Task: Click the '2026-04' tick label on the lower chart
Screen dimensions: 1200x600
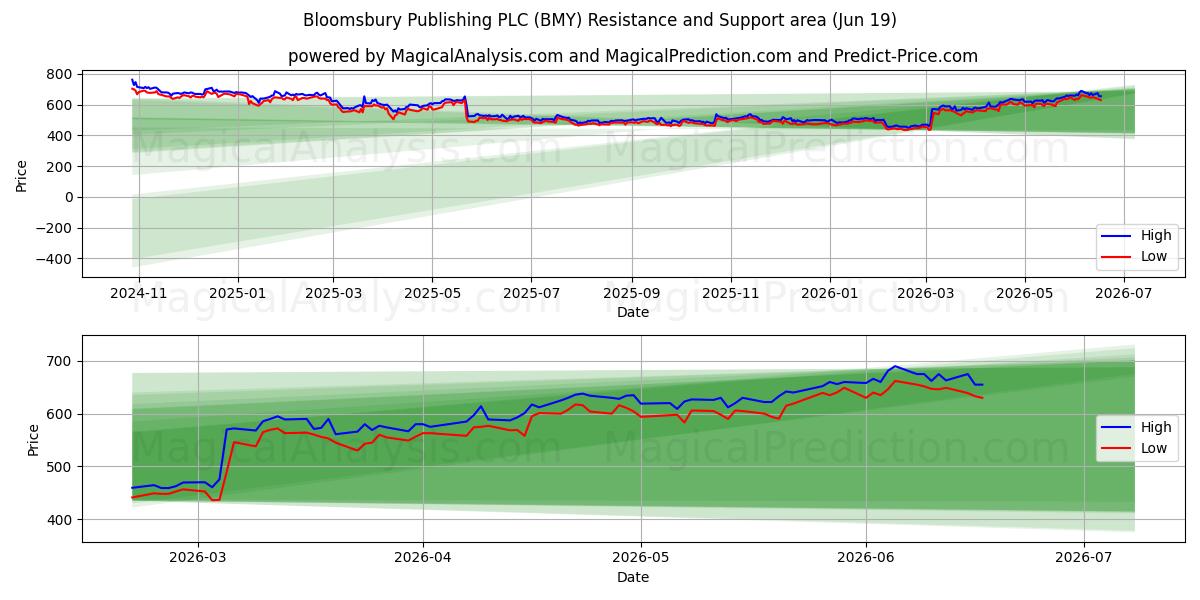Action: coord(423,558)
